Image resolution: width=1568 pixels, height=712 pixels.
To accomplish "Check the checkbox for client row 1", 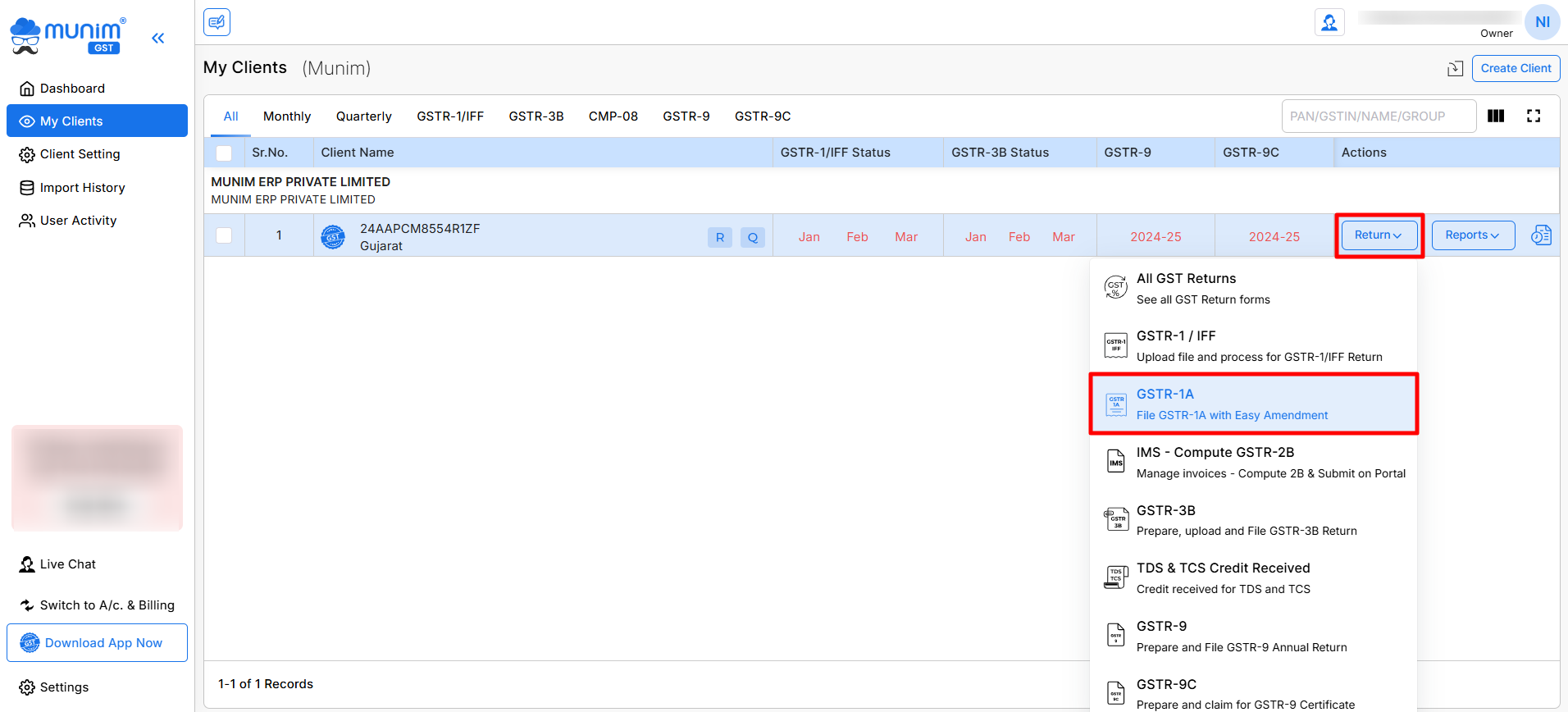I will (224, 235).
